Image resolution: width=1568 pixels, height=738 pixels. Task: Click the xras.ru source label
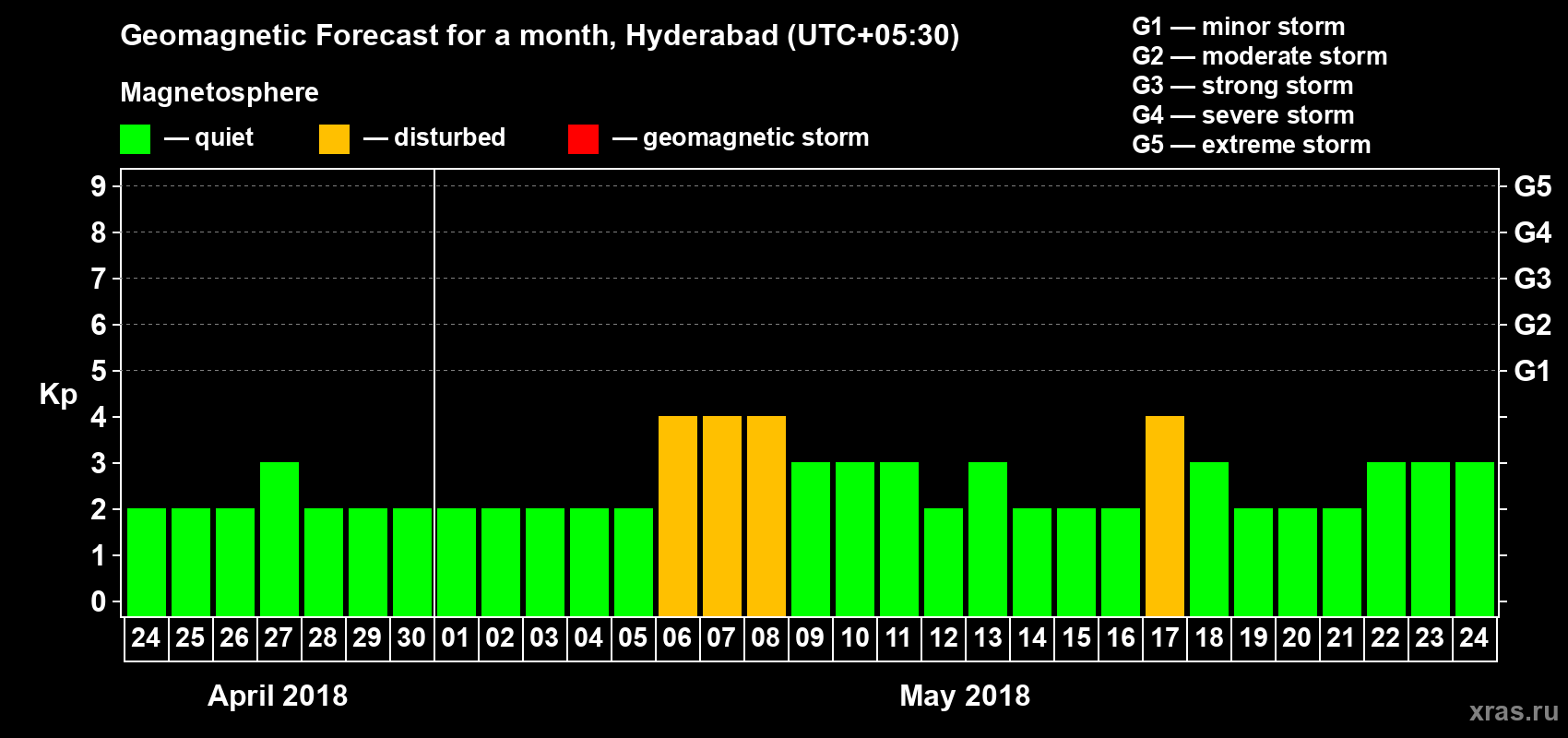pyautogui.click(x=1514, y=711)
